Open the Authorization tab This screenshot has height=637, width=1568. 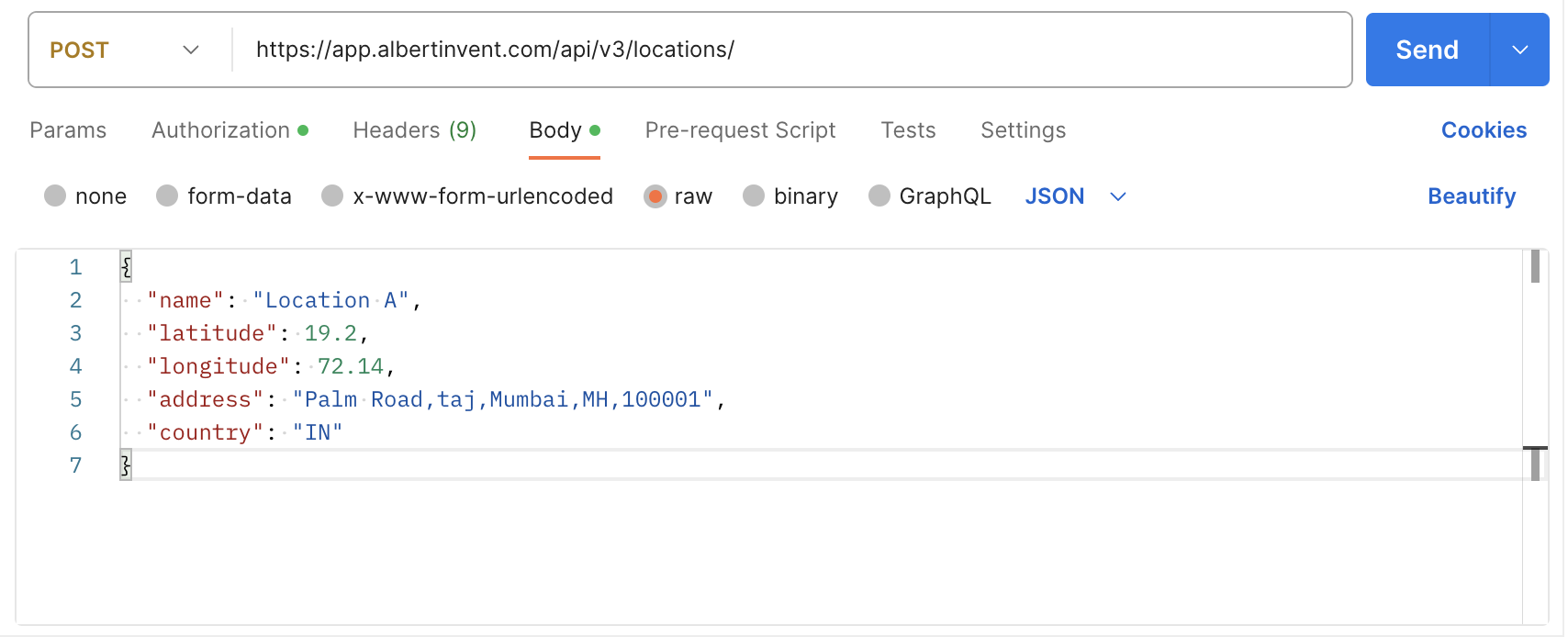point(221,130)
